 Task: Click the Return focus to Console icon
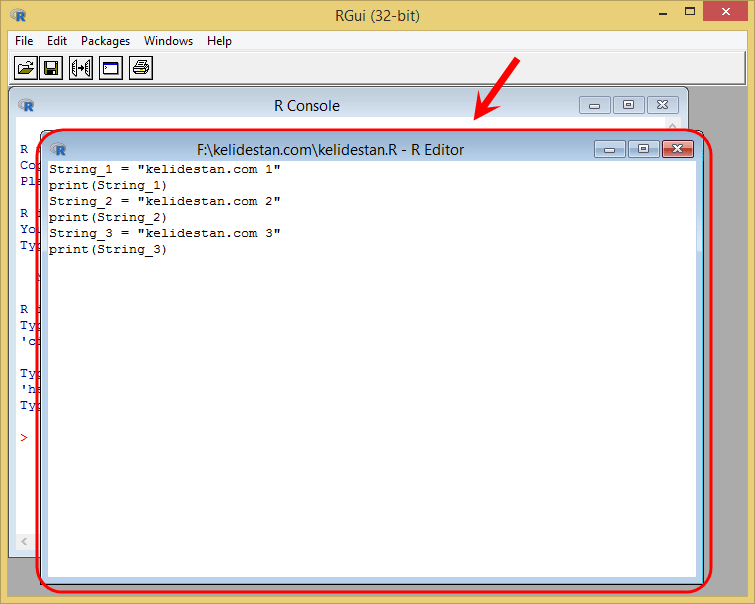(x=111, y=68)
